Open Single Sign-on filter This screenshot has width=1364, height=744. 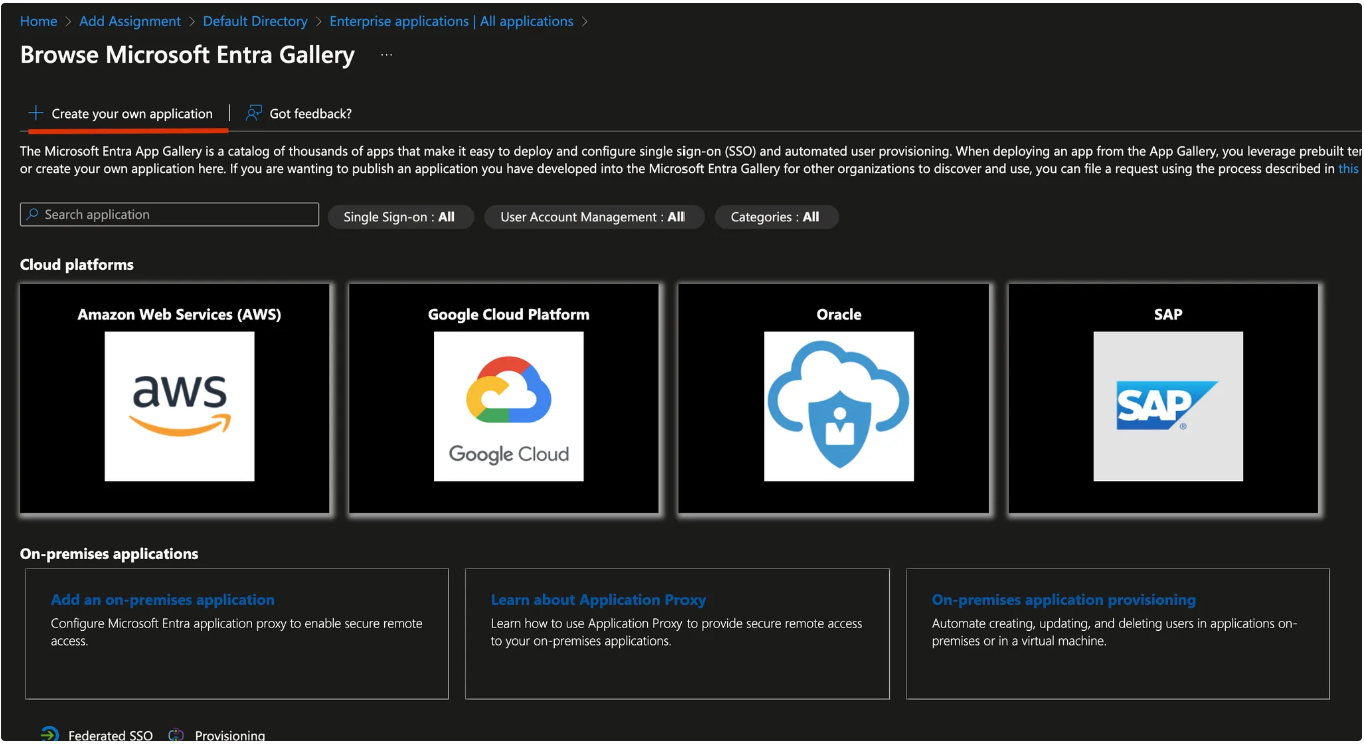(399, 217)
